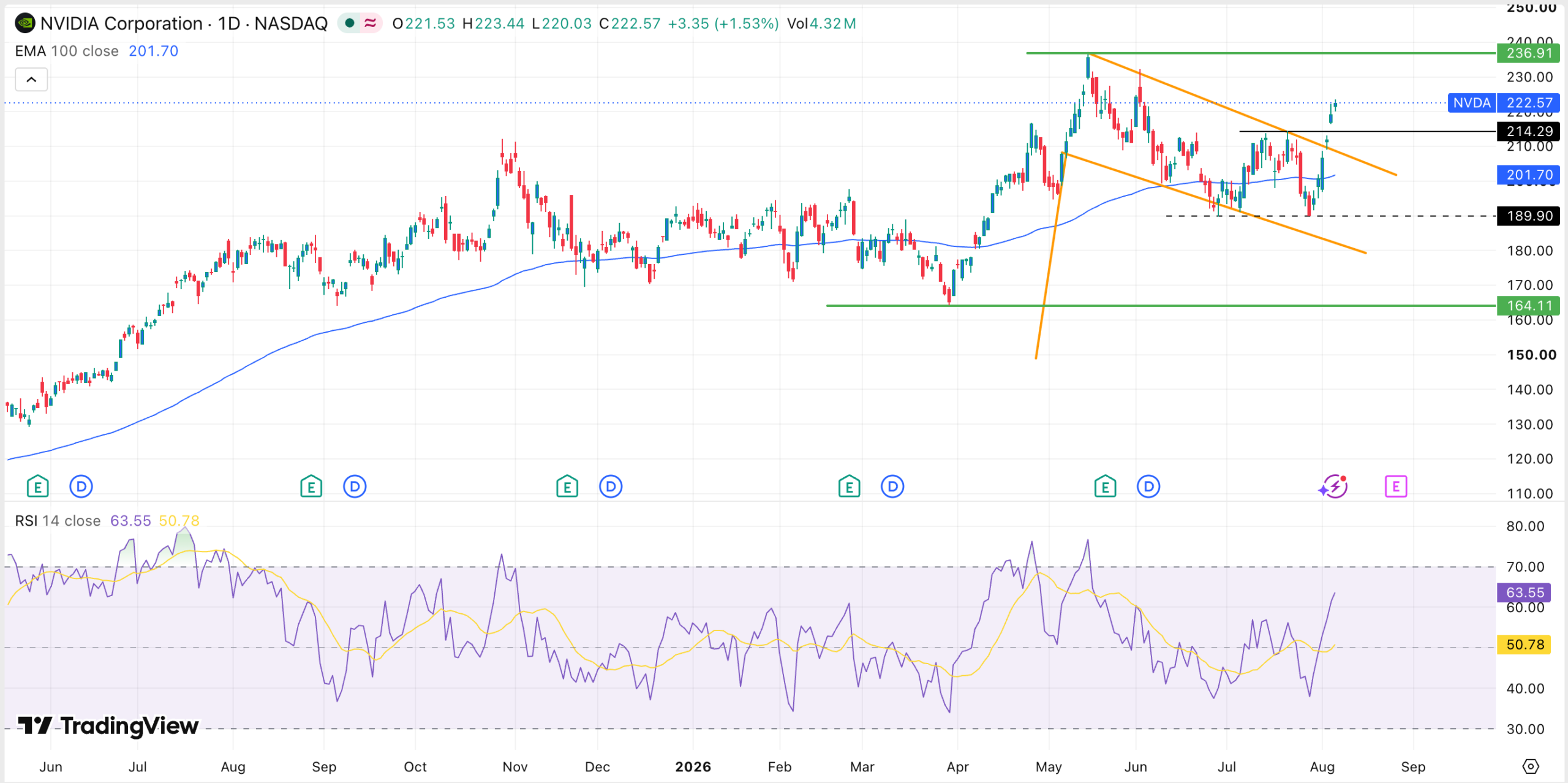Click the 170.00 level on the price axis
The image size is (1568, 783).
pos(1529,285)
